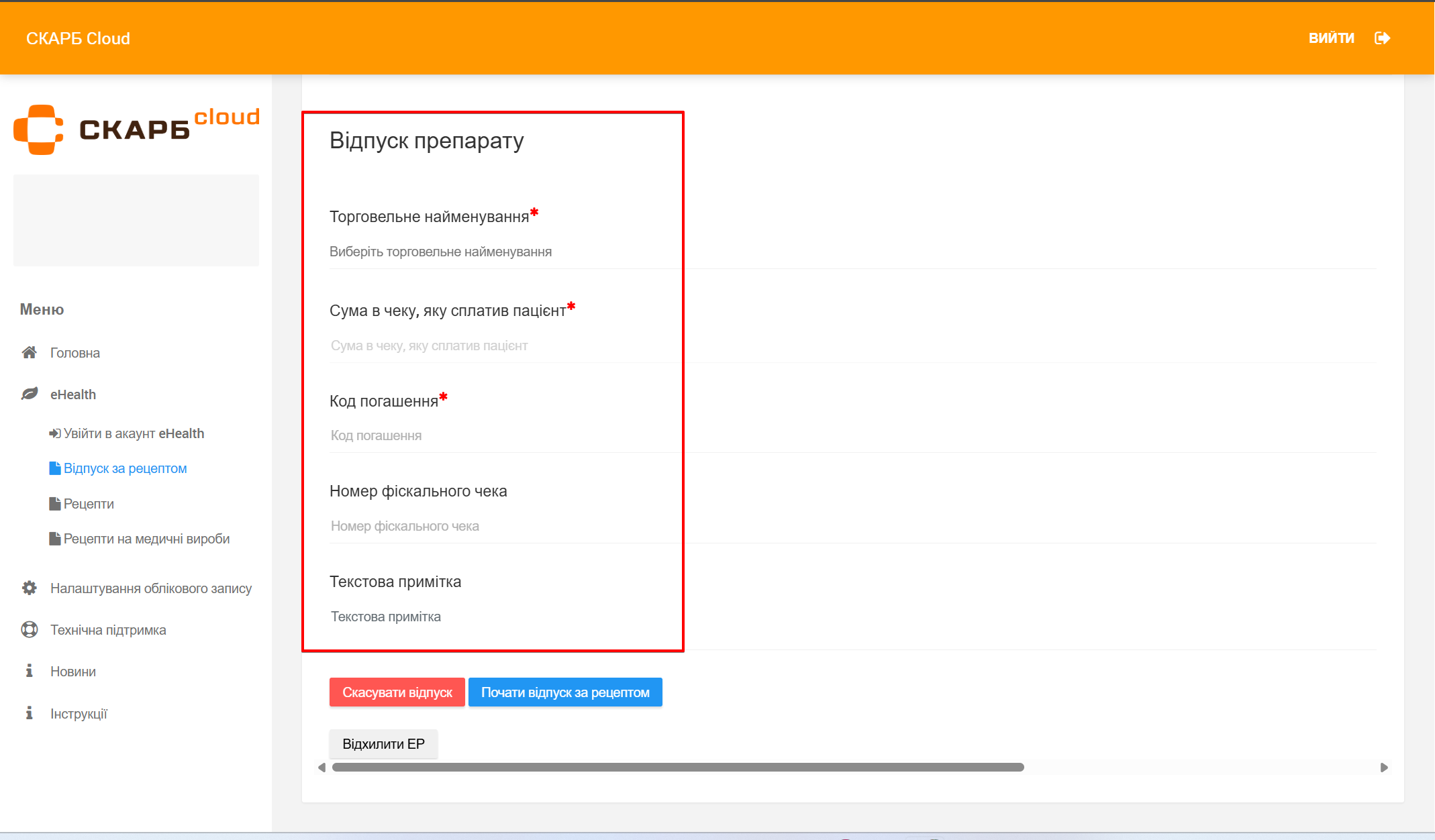Click the eHealth leaf icon
Image resolution: width=1435 pixels, height=840 pixels.
click(x=29, y=394)
